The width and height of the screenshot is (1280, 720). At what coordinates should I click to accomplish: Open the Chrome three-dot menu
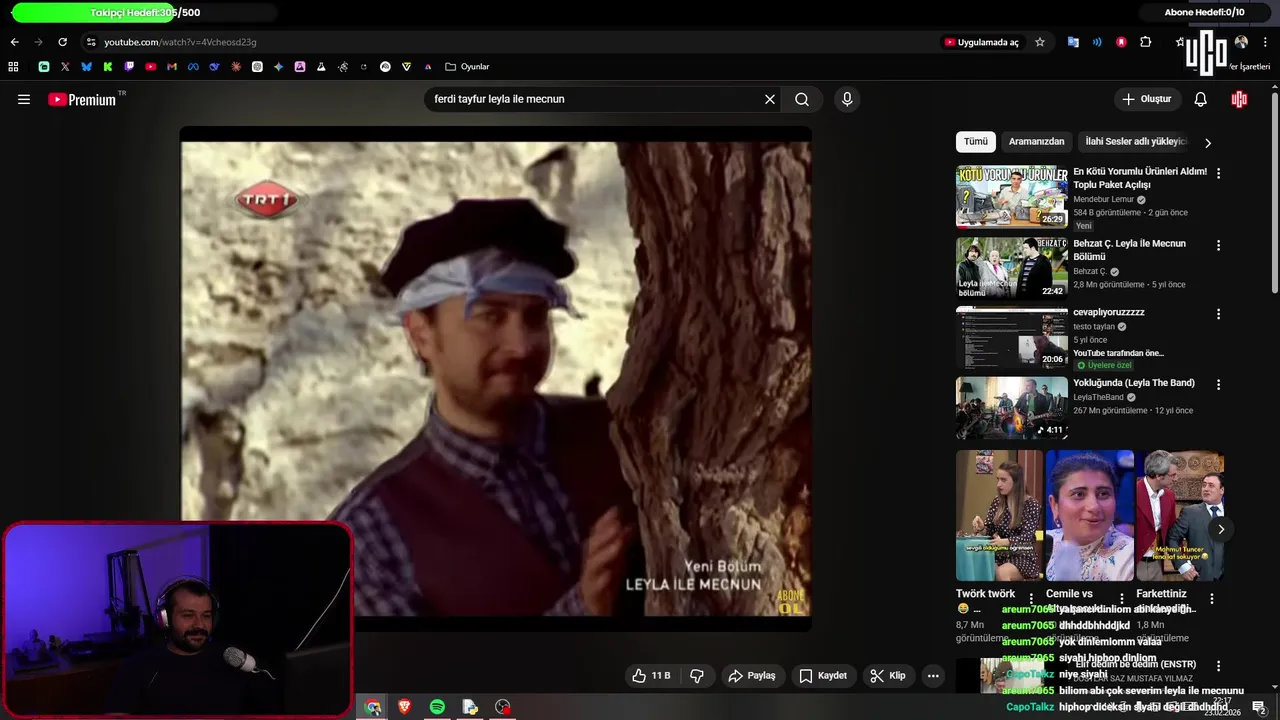point(1265,42)
